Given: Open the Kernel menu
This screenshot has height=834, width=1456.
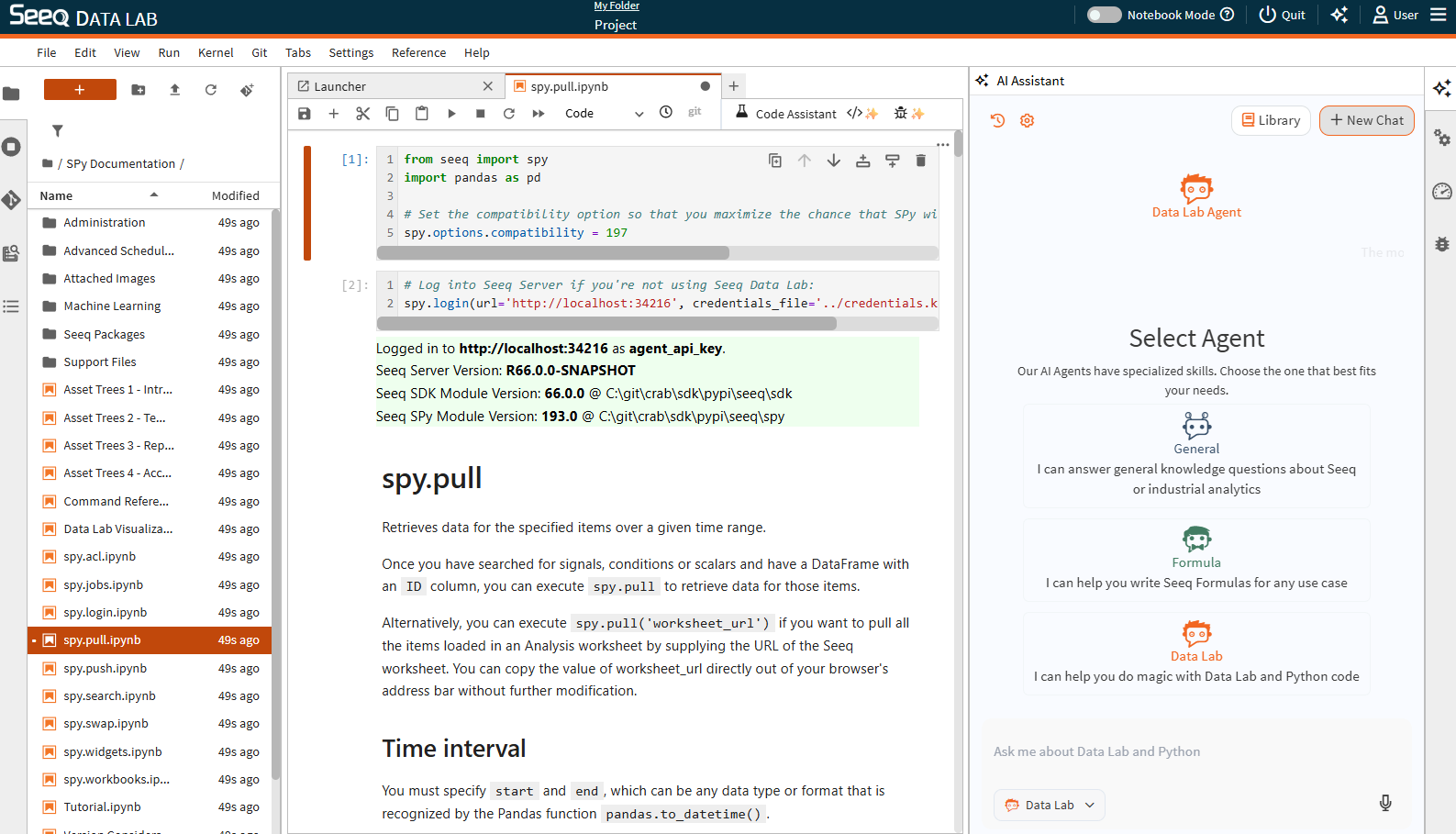Looking at the screenshot, I should click(x=216, y=52).
